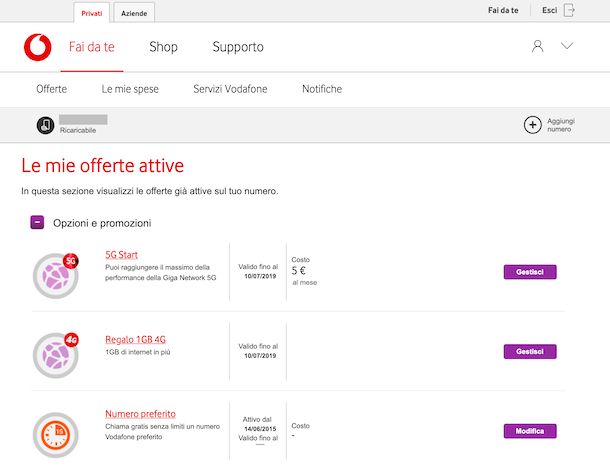Click the 5 € cost value
This screenshot has height=468, width=610.
pos(298,270)
